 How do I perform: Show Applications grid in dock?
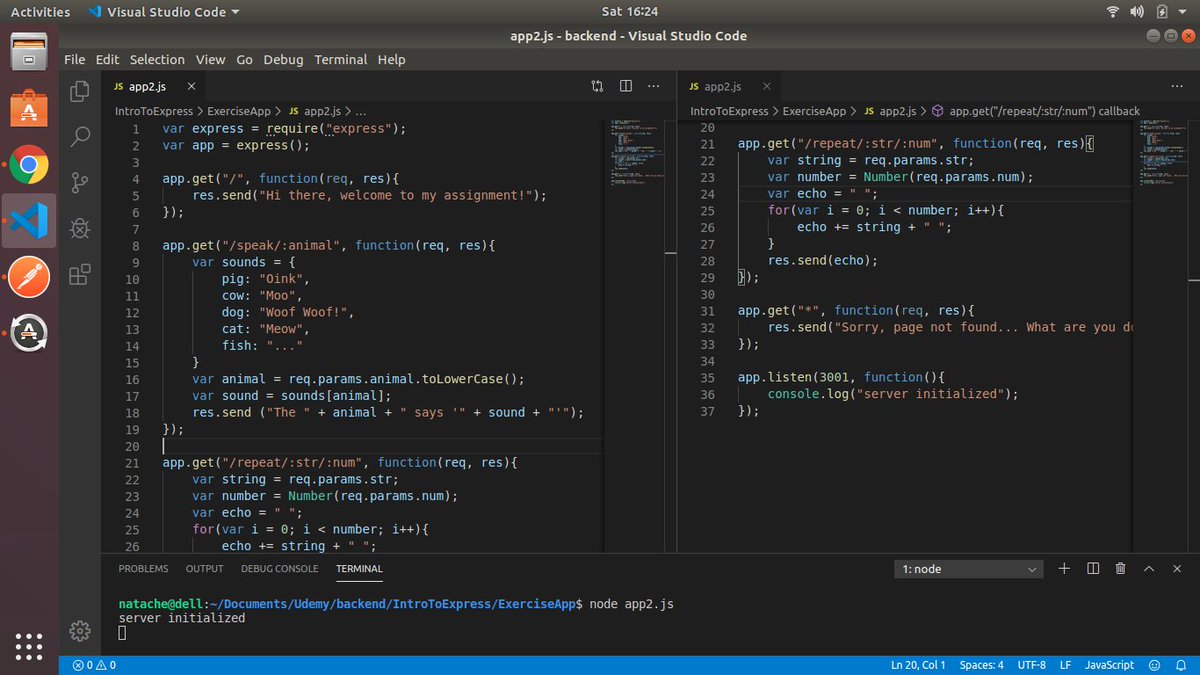[x=29, y=645]
